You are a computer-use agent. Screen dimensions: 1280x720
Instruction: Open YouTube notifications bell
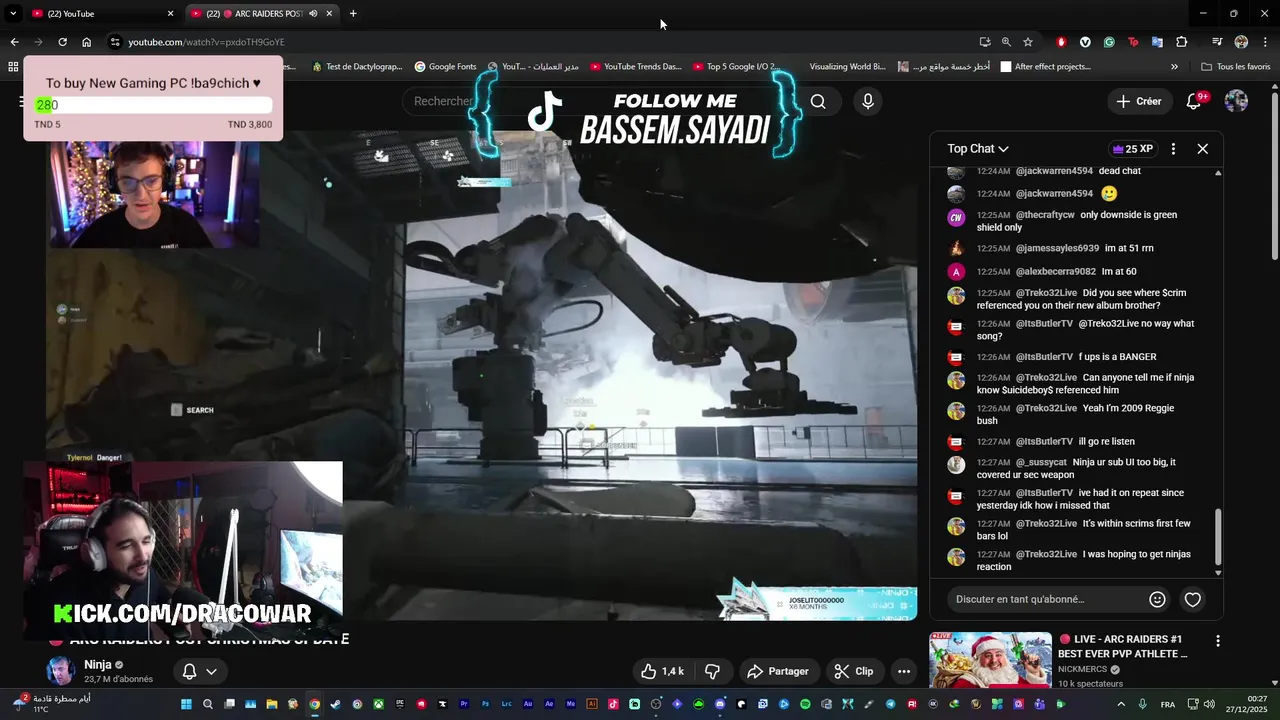(x=1194, y=101)
